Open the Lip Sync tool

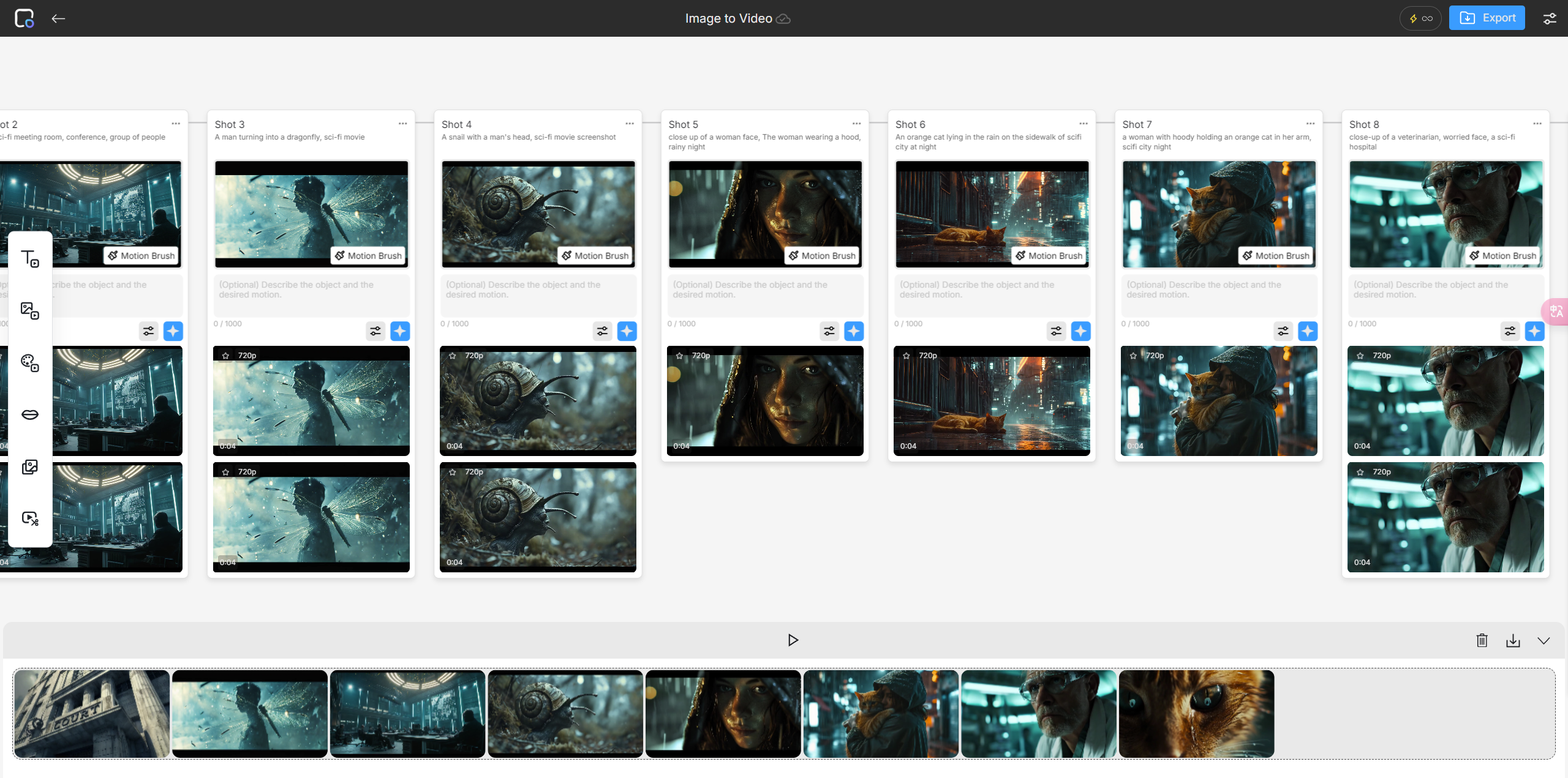pyautogui.click(x=30, y=414)
